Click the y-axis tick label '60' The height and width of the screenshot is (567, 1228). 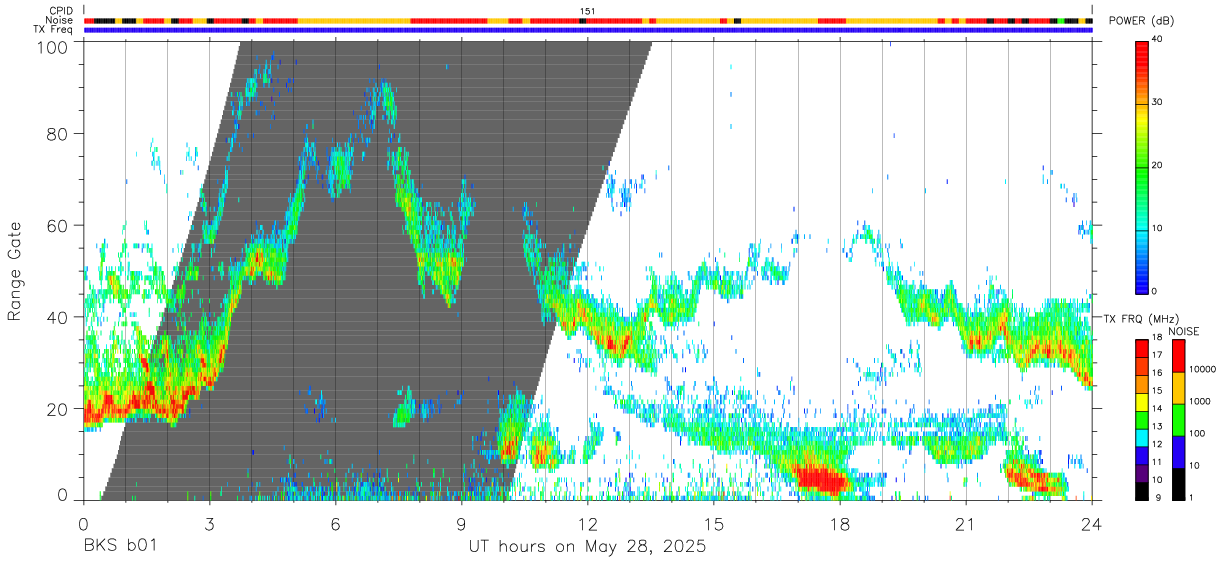[59, 225]
